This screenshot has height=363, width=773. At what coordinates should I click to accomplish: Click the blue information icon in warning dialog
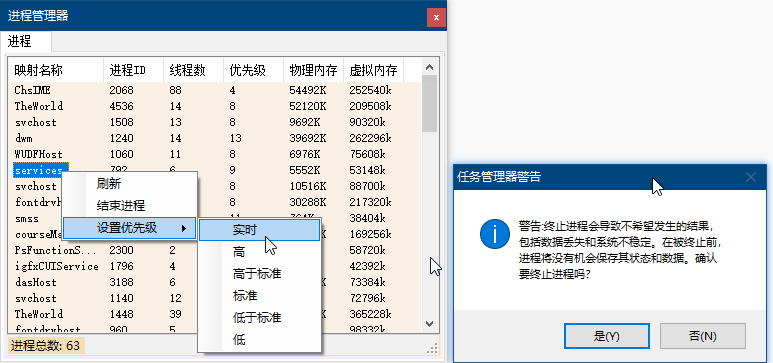(x=494, y=234)
